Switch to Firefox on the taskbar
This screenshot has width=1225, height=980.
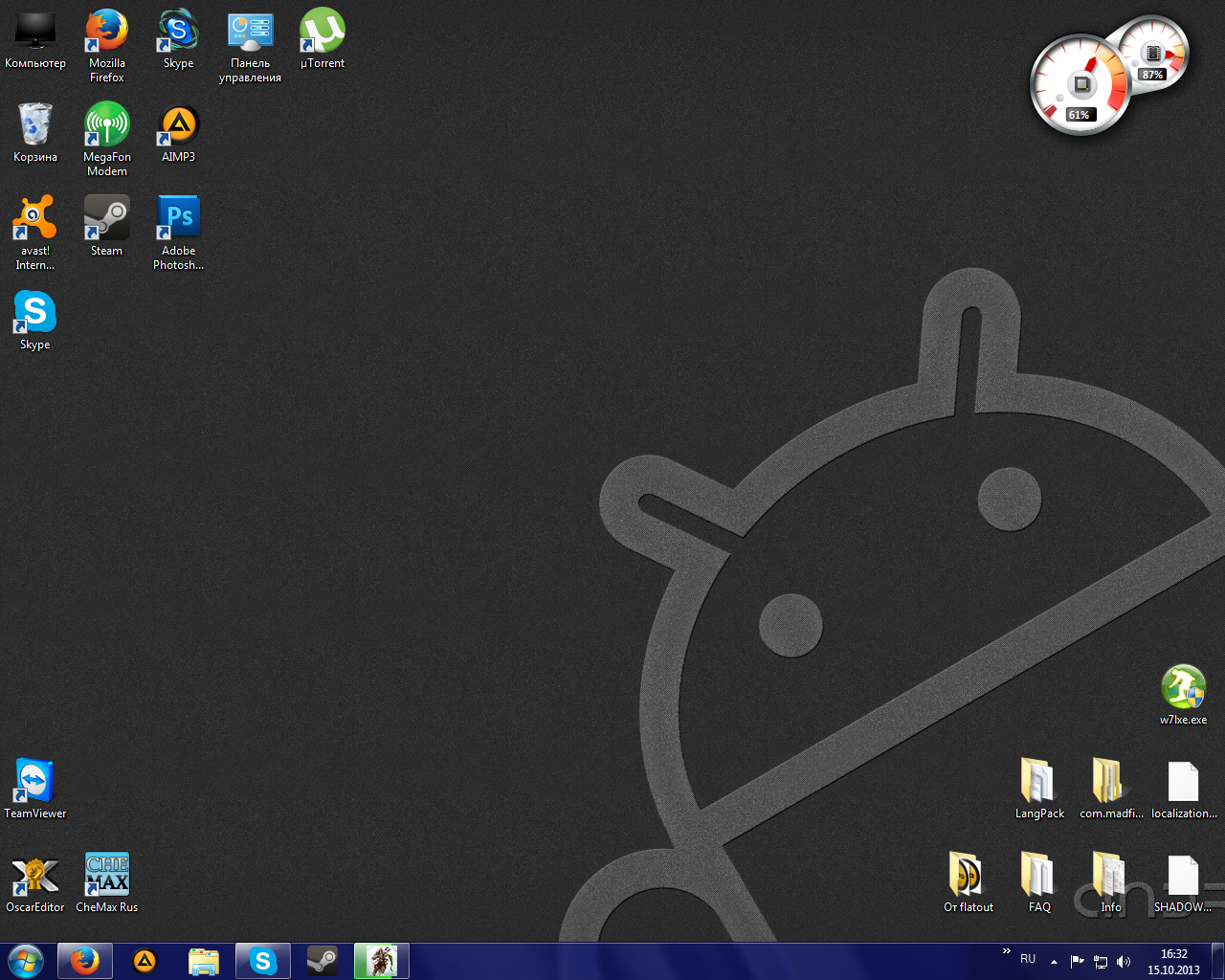pyautogui.click(x=85, y=961)
